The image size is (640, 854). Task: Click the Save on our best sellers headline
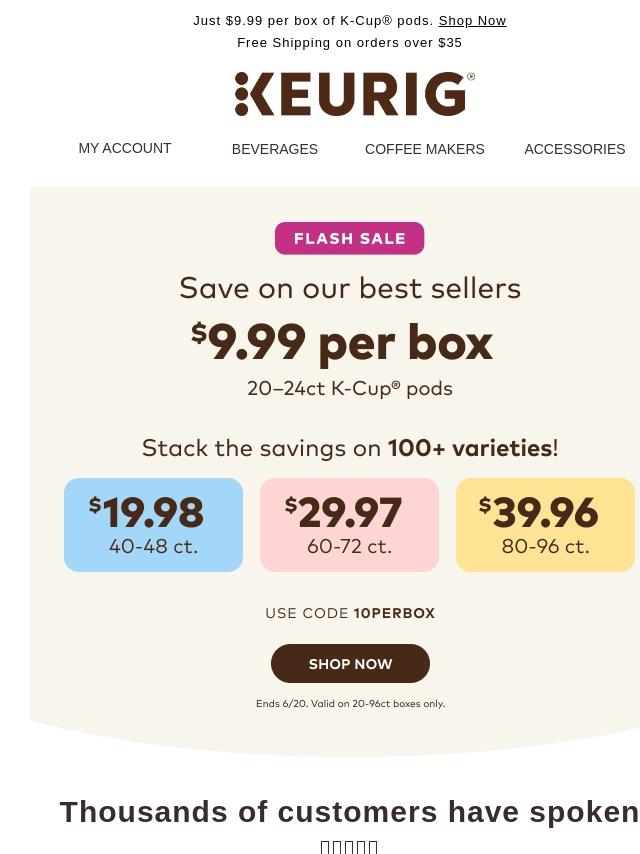350,288
